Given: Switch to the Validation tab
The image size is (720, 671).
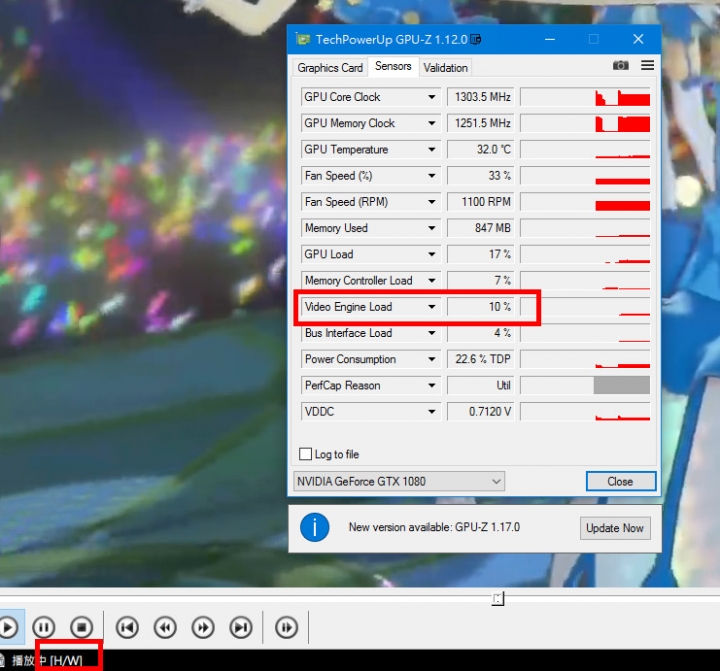Looking at the screenshot, I should (445, 68).
